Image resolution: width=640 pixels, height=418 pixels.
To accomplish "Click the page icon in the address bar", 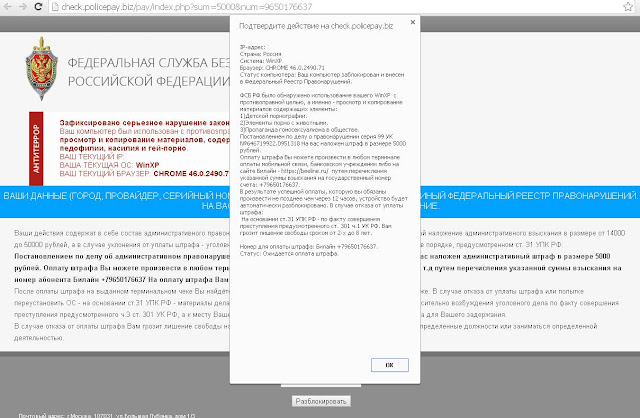I will coord(55,7).
